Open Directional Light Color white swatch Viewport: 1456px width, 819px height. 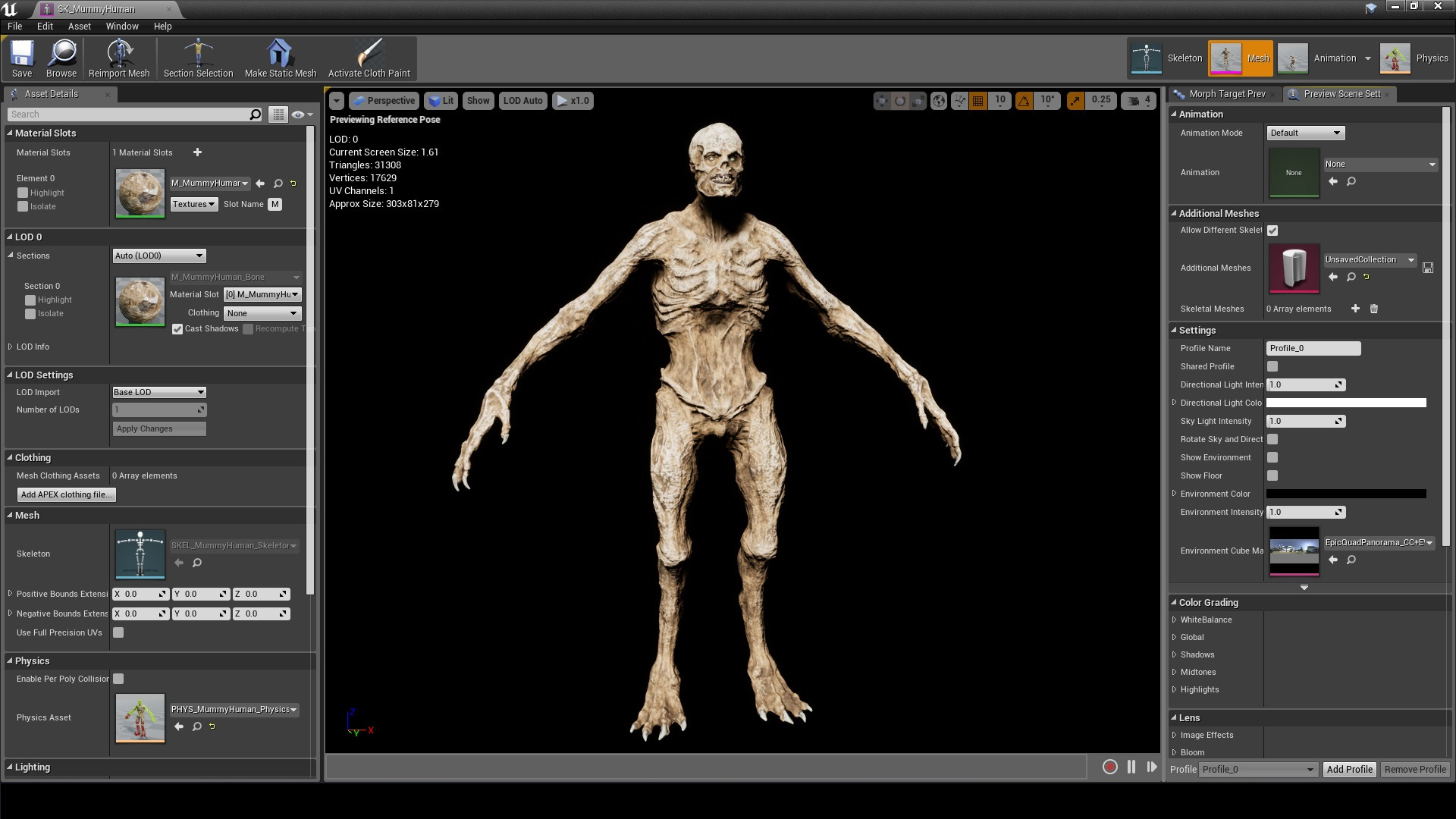tap(1346, 403)
